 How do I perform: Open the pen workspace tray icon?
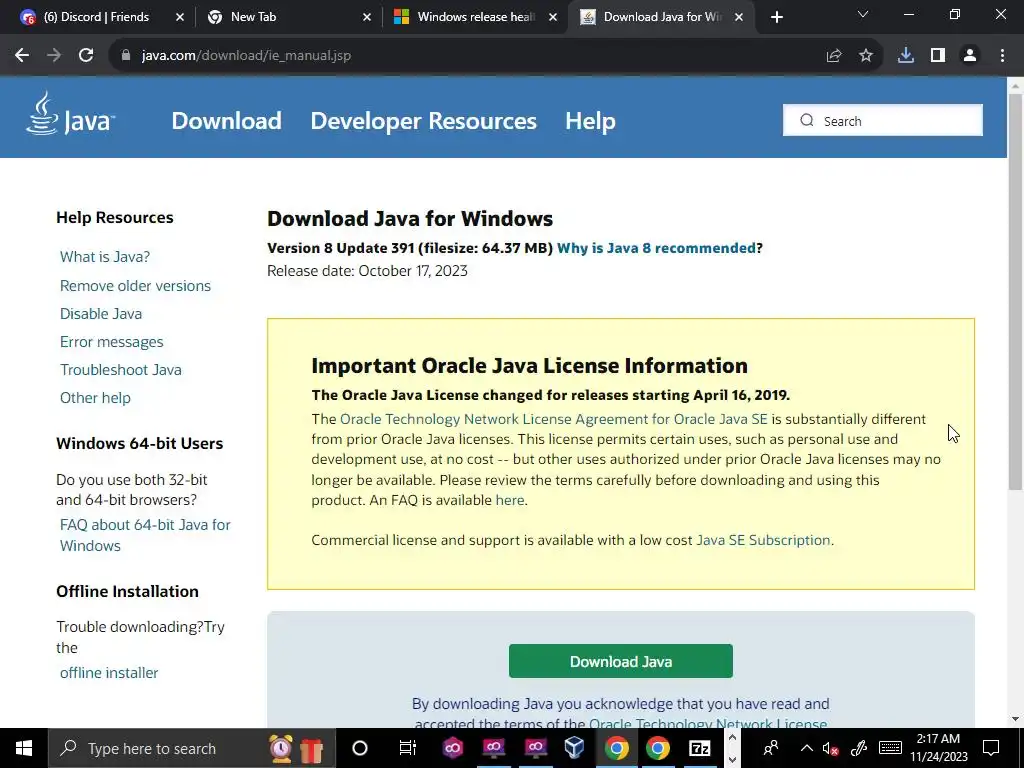coord(859,748)
